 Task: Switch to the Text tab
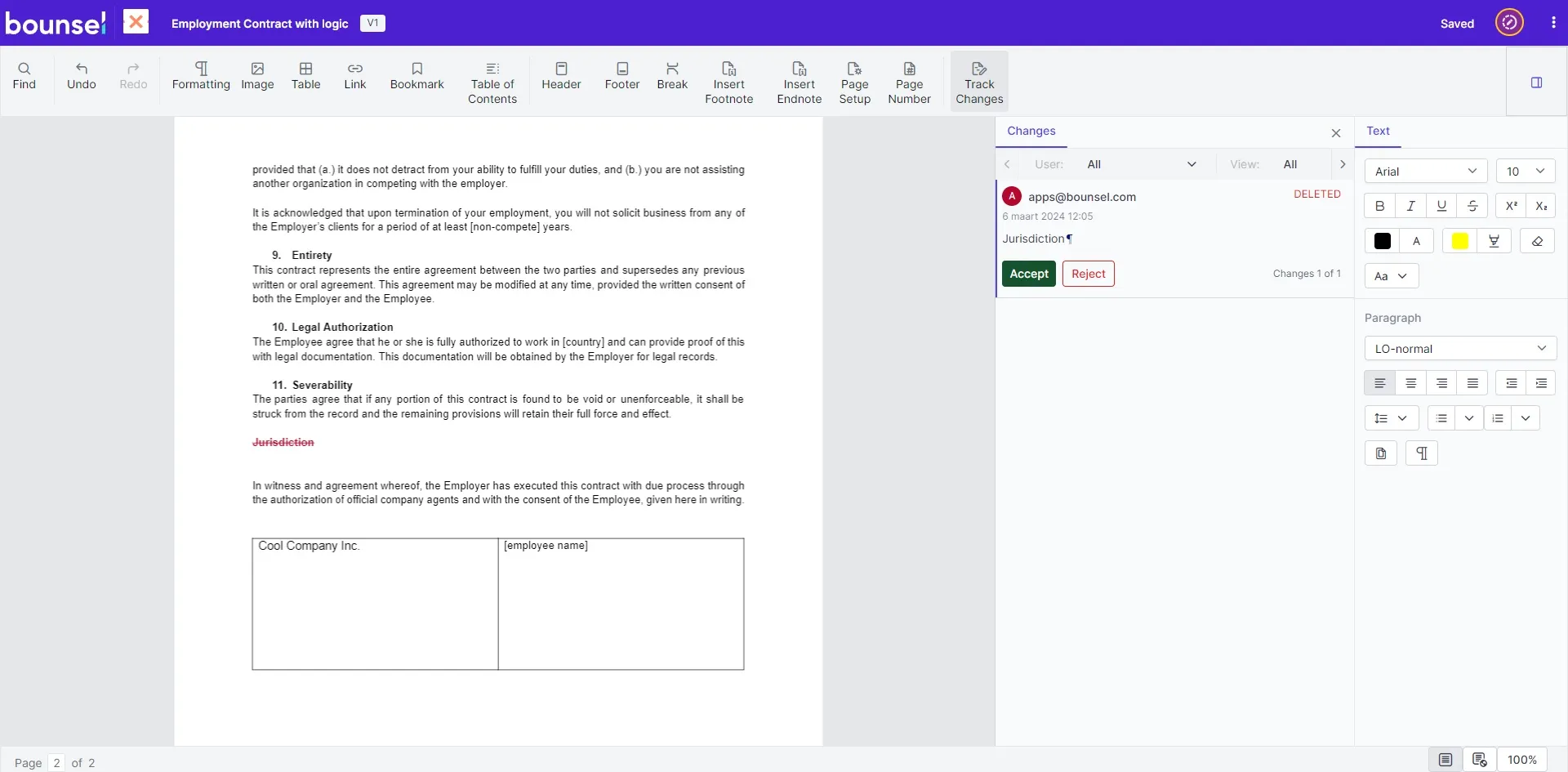click(x=1378, y=131)
